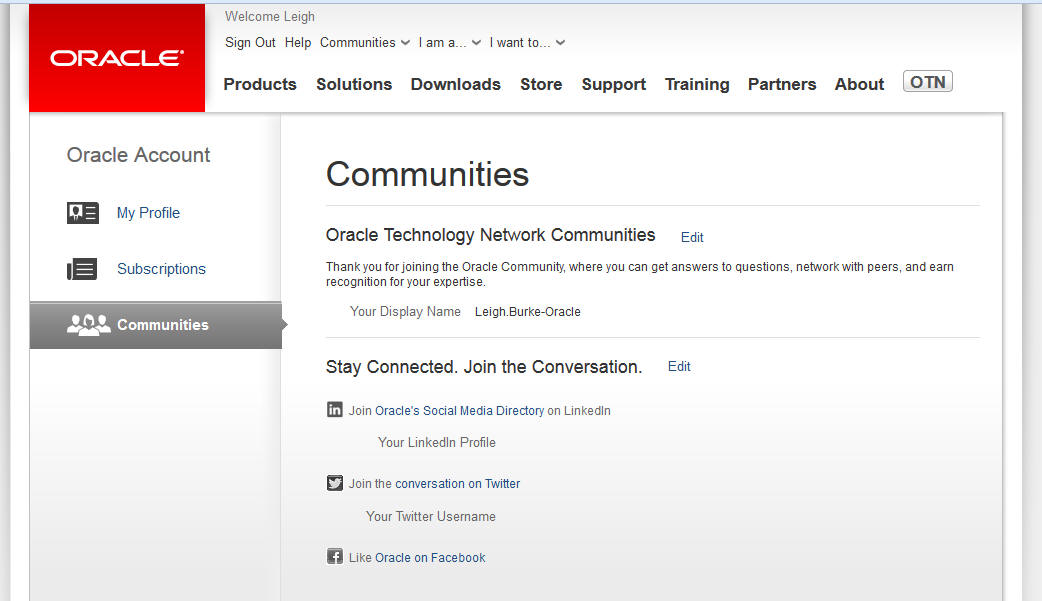Viewport: 1042px width, 601px height.
Task: Expand the 'I am a...' dropdown
Action: (x=449, y=43)
